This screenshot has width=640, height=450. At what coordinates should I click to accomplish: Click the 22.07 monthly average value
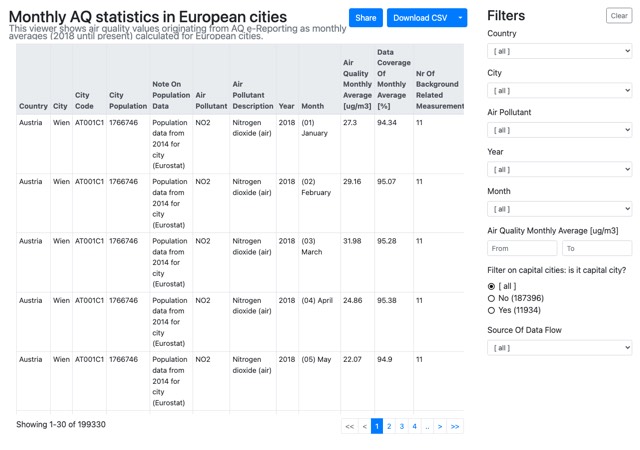352,359
